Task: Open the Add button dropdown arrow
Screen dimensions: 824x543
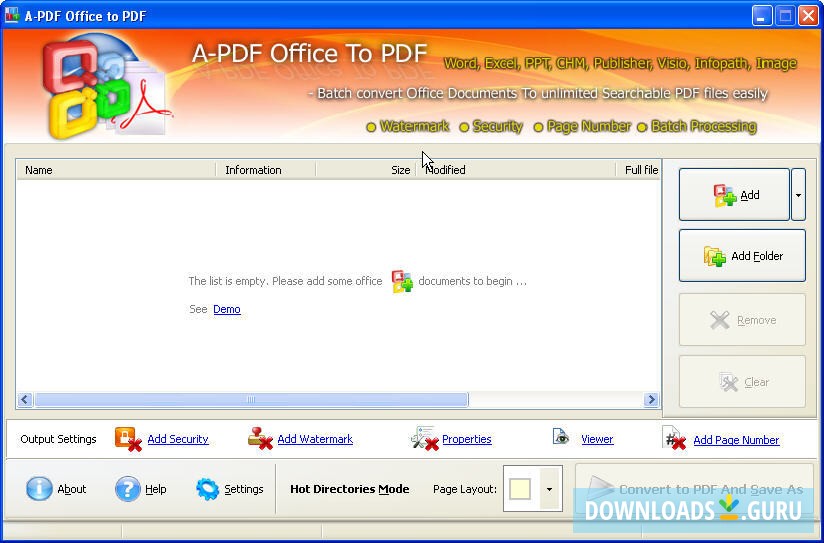Action: click(798, 194)
